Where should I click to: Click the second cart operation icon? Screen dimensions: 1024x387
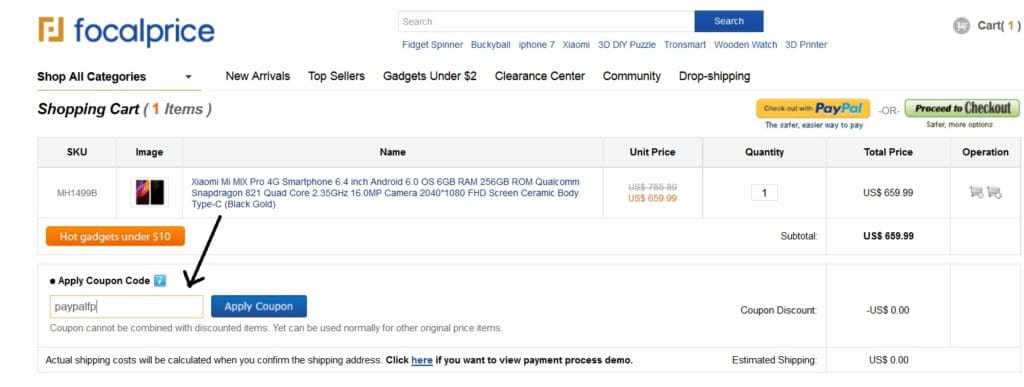(994, 192)
